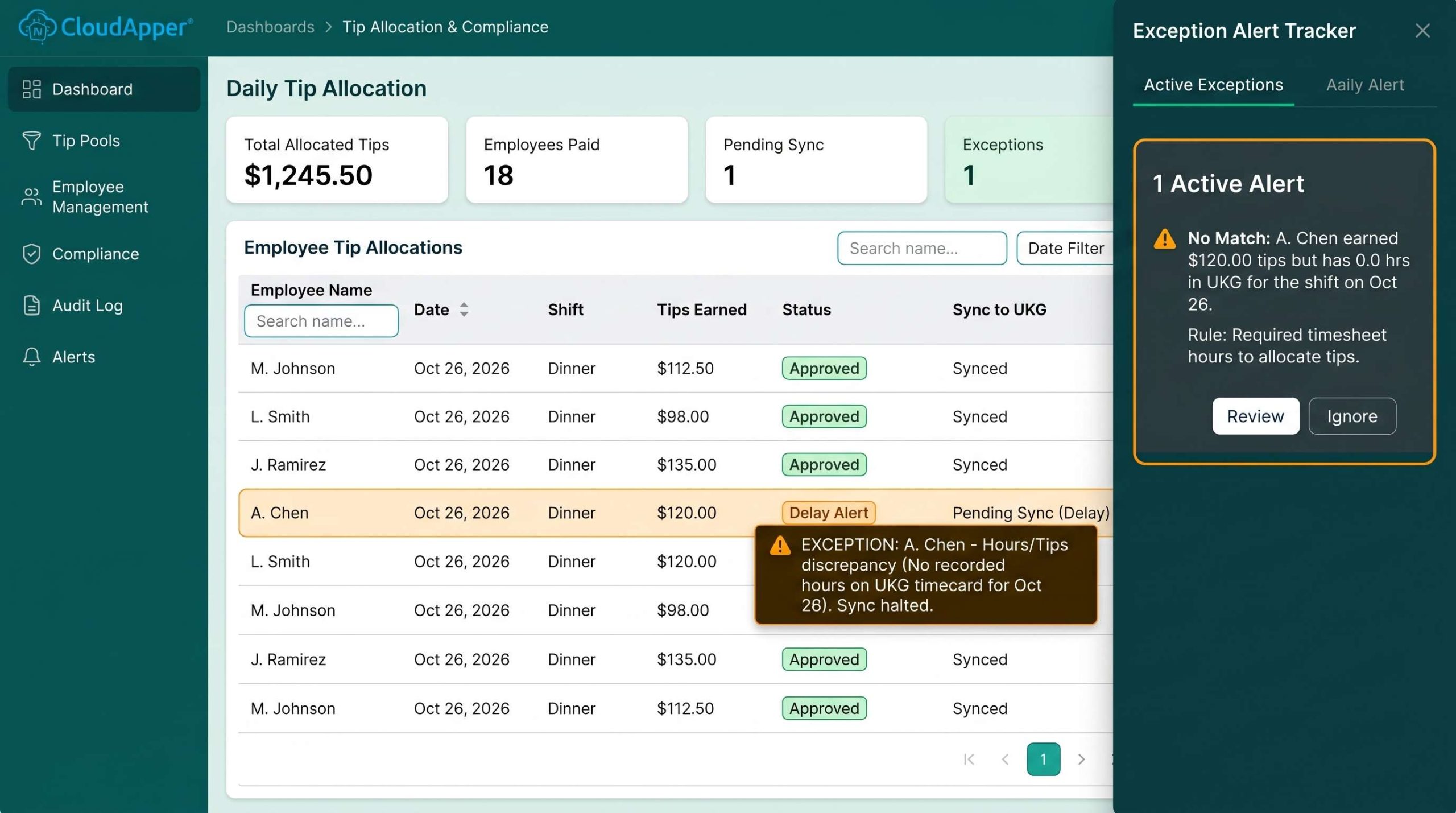
Task: Open the Dashboard sidebar item
Action: (104, 89)
